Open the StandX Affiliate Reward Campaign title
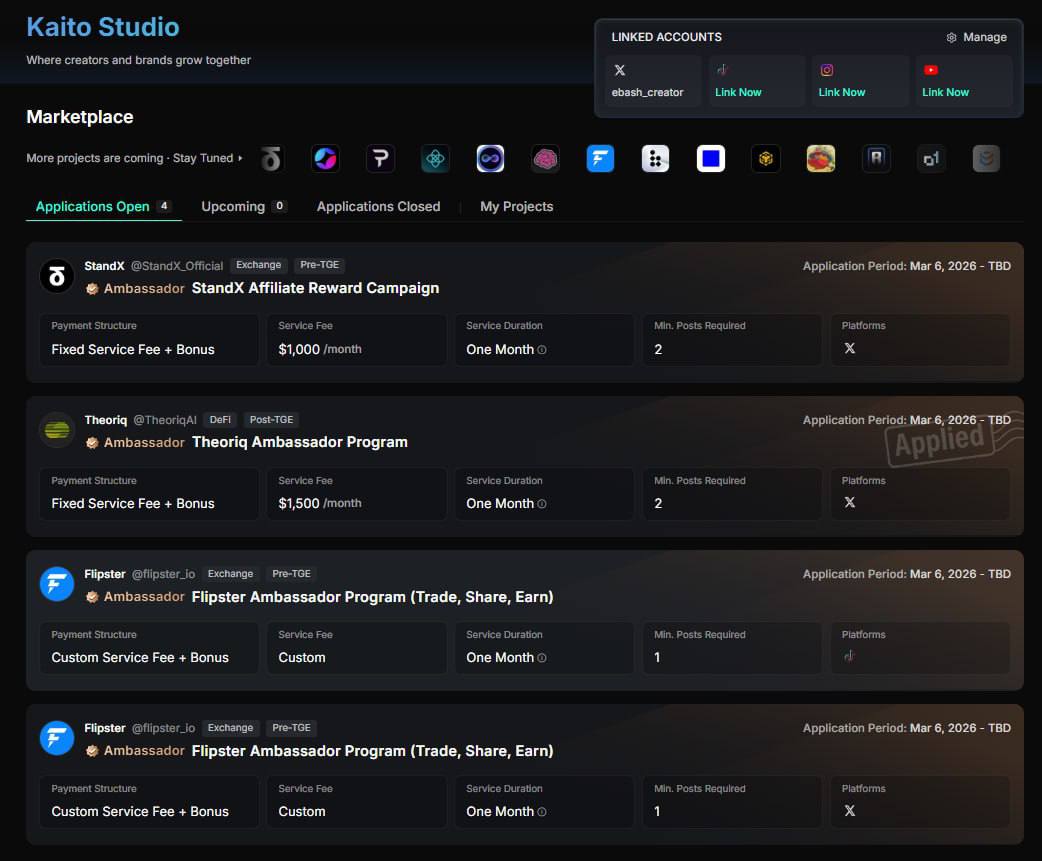 316,288
